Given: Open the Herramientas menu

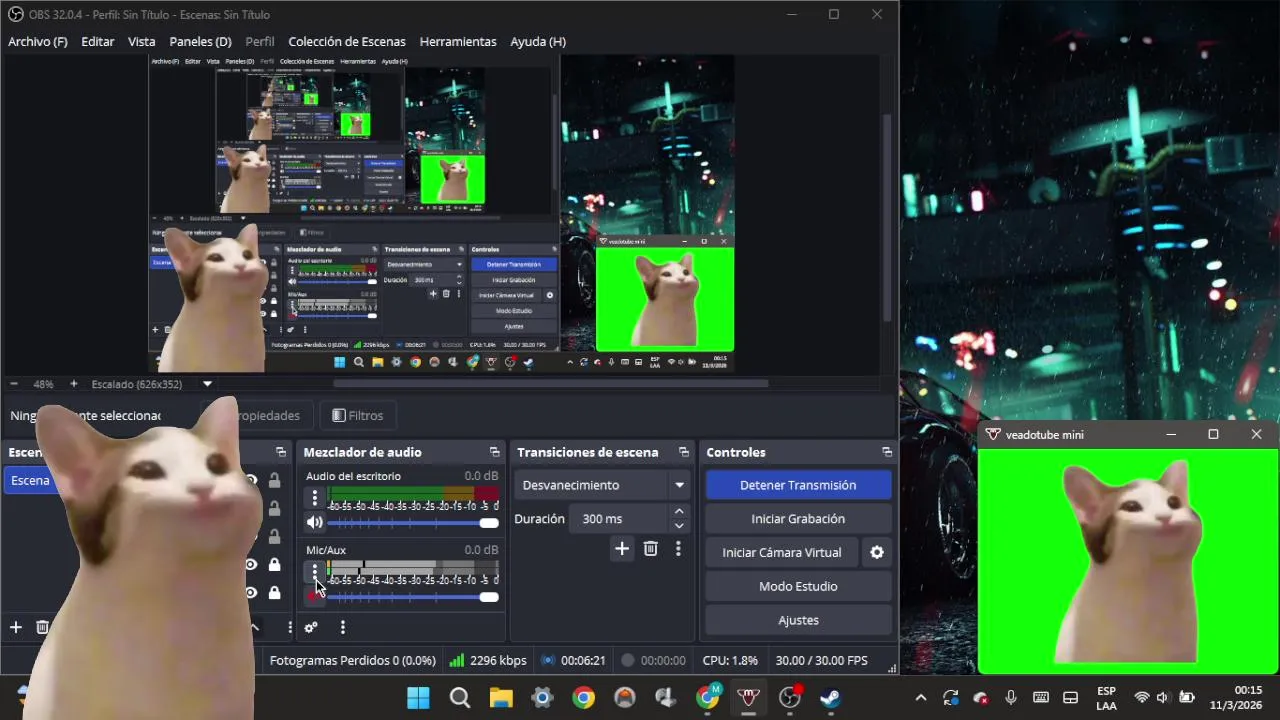Looking at the screenshot, I should click(x=458, y=41).
